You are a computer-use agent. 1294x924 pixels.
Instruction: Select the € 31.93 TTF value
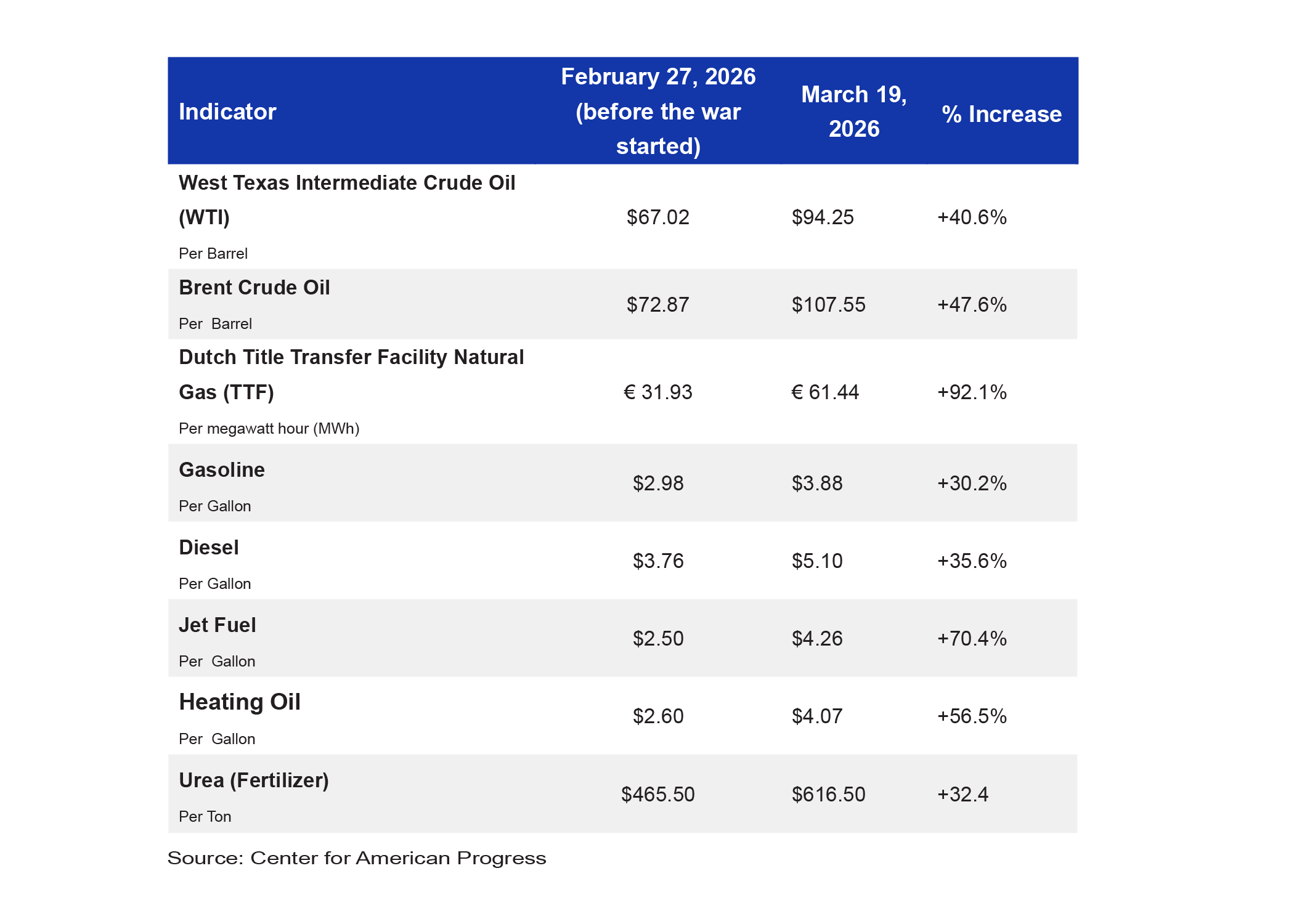coord(658,392)
